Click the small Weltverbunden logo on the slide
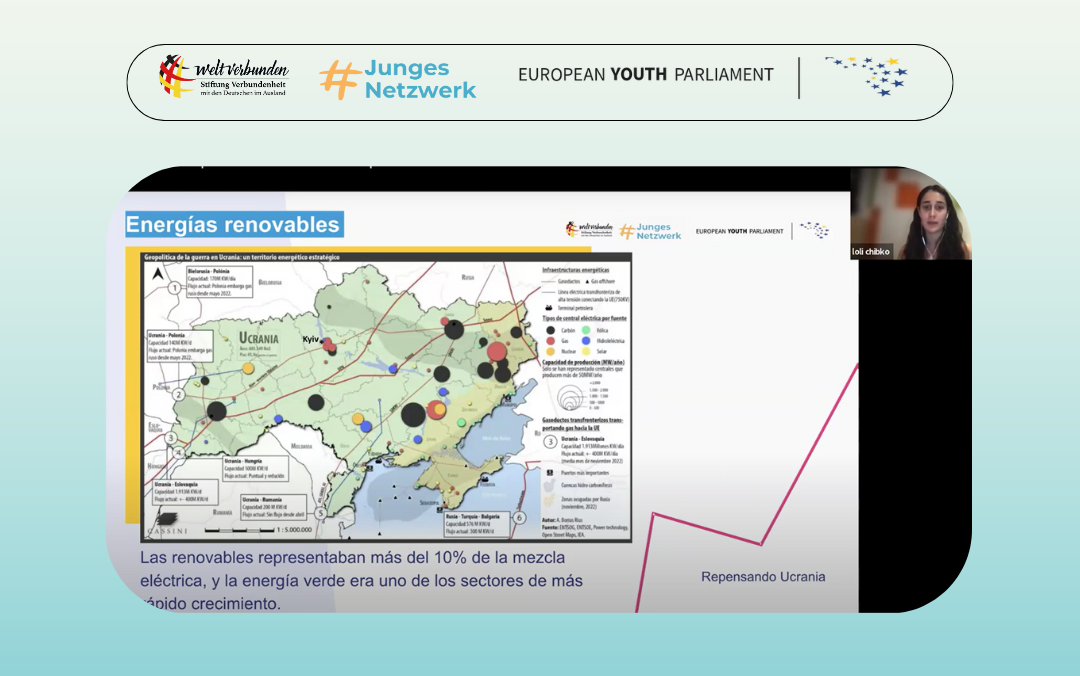This screenshot has width=1080, height=676. click(x=589, y=229)
